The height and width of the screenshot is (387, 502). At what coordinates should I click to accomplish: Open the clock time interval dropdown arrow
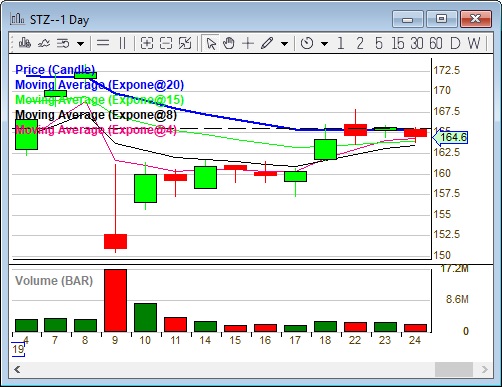[324, 44]
